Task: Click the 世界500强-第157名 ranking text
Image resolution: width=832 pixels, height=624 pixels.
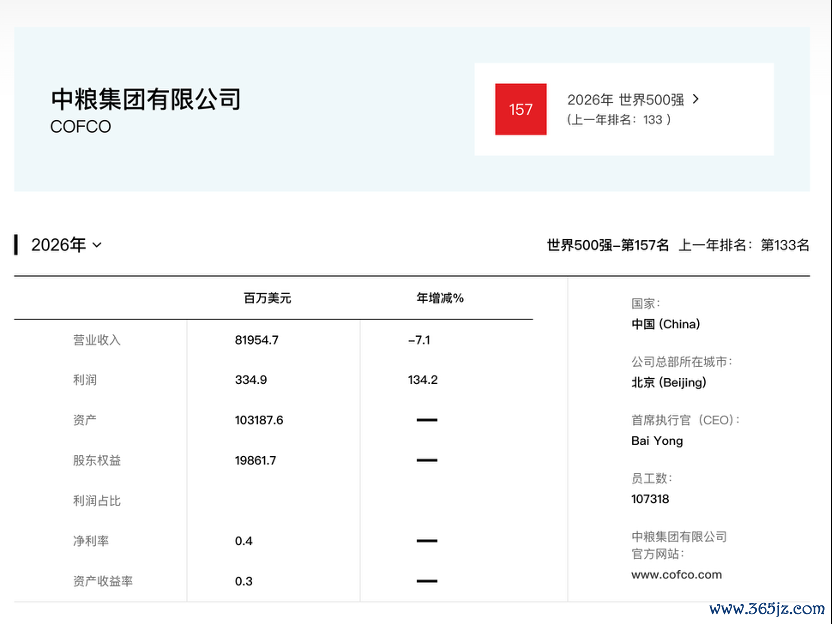Action: pos(608,245)
